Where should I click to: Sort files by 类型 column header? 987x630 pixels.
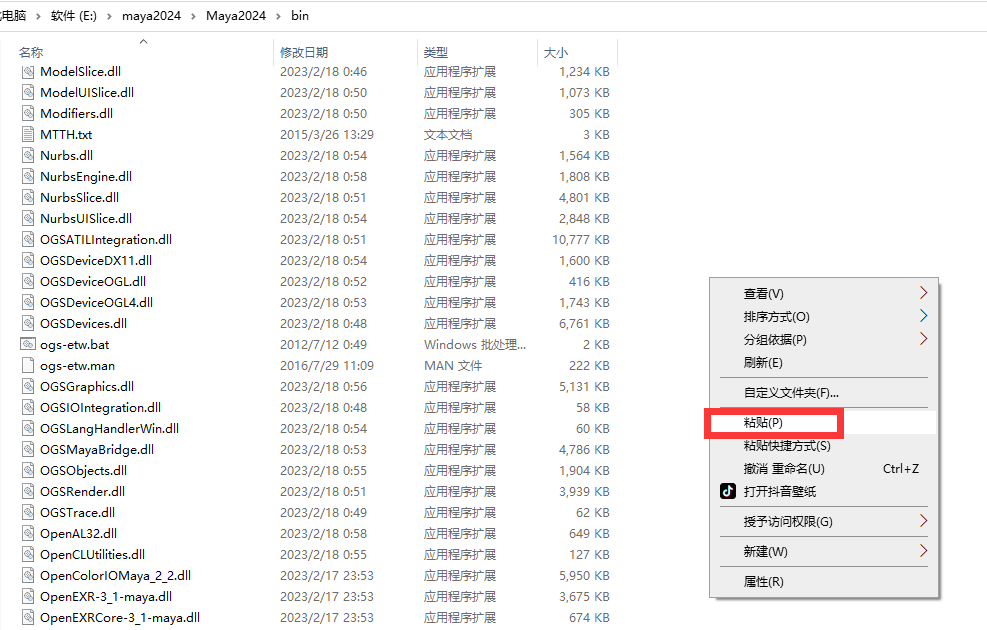[436, 52]
